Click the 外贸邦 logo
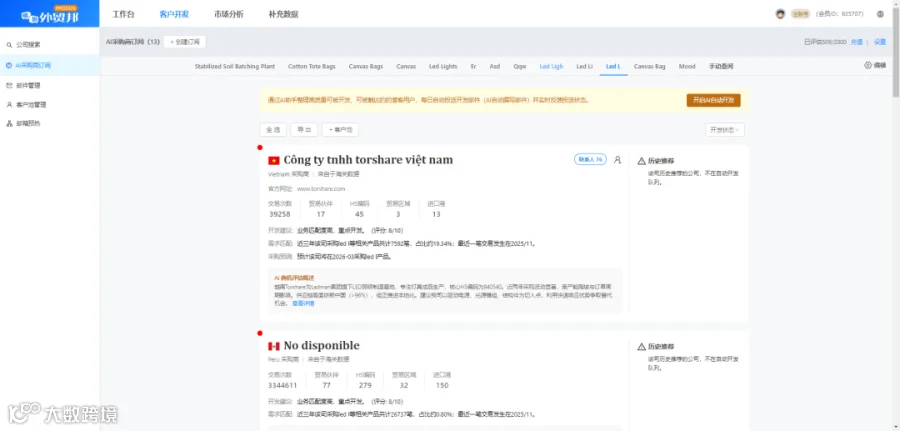 coord(49,16)
